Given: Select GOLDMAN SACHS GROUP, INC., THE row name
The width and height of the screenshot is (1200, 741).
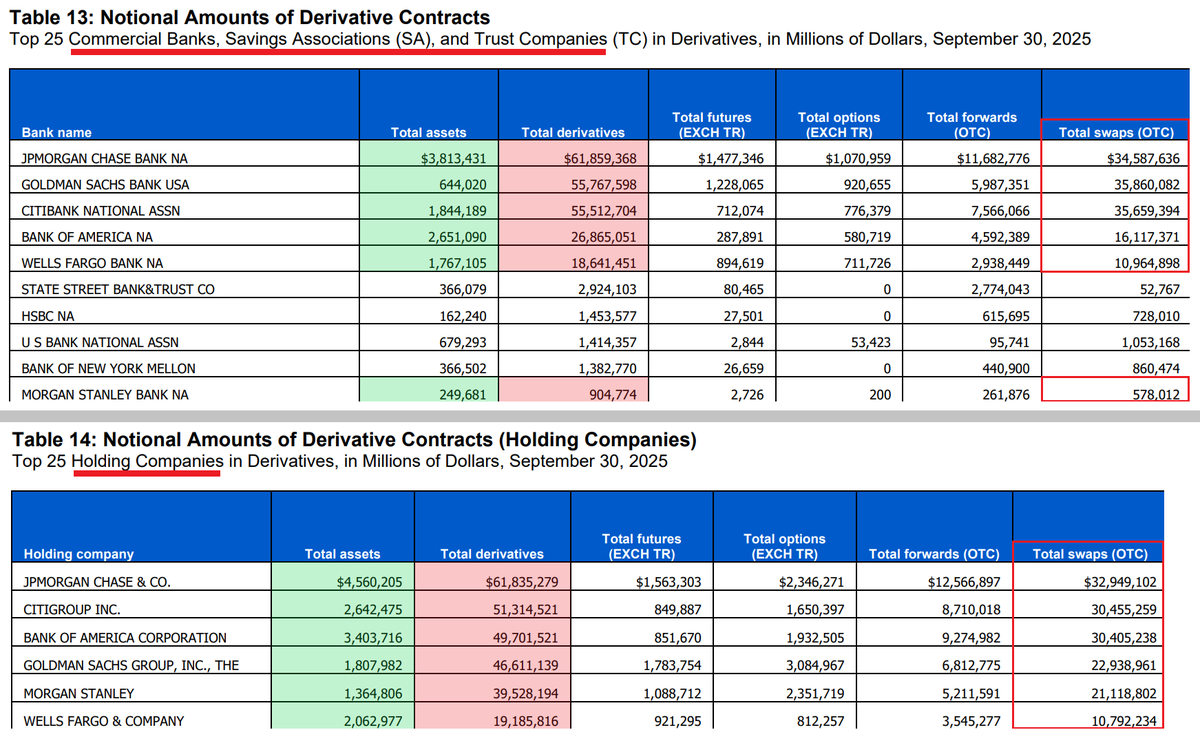Looking at the screenshot, I should pyautogui.click(x=131, y=665).
